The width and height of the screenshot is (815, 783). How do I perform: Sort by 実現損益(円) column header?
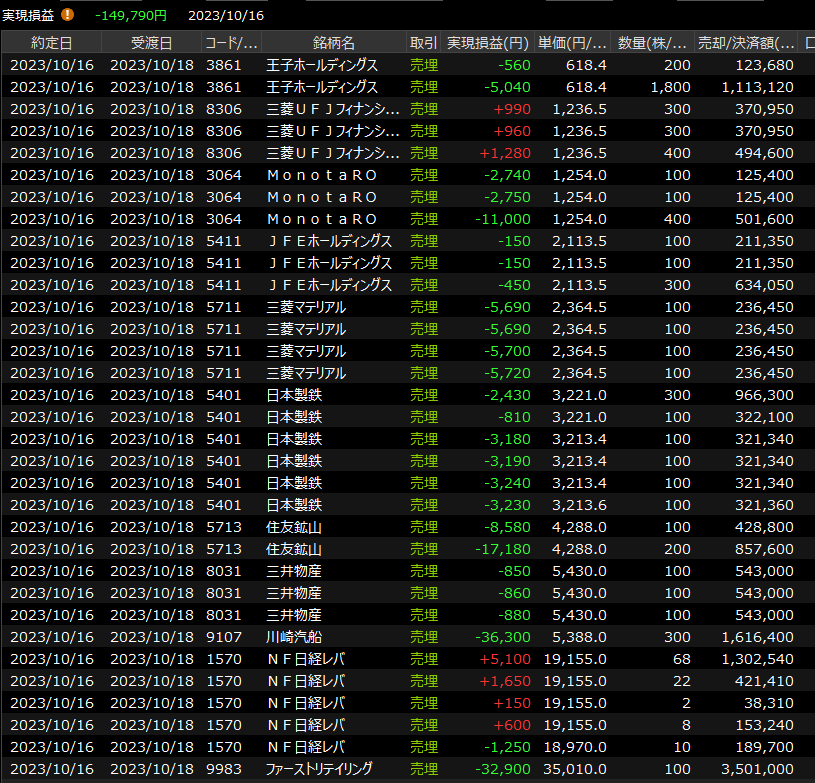pyautogui.click(x=487, y=43)
